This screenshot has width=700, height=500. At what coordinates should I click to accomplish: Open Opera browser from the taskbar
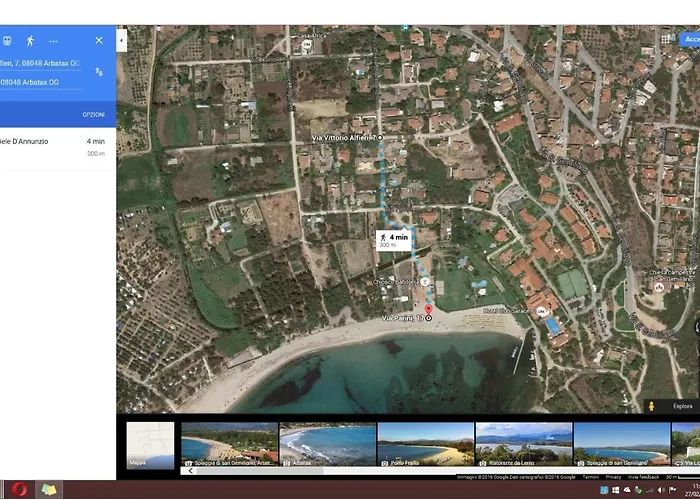pos(18,490)
